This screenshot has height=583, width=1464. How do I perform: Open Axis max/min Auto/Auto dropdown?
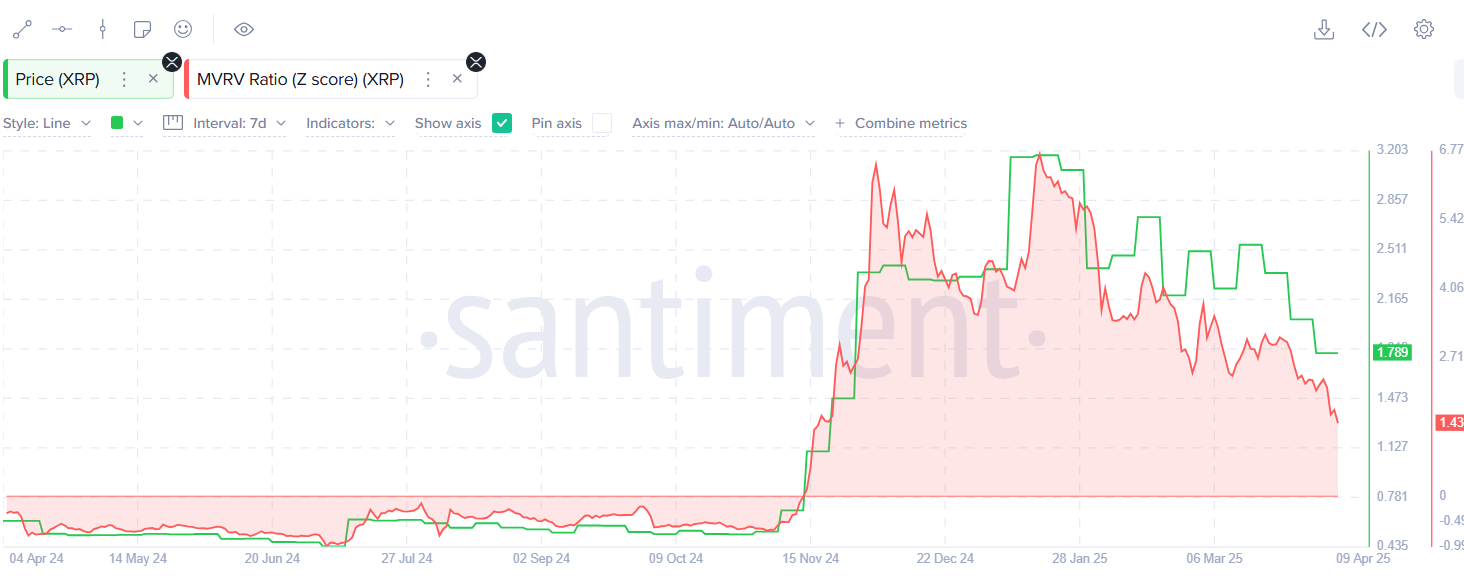tap(723, 123)
